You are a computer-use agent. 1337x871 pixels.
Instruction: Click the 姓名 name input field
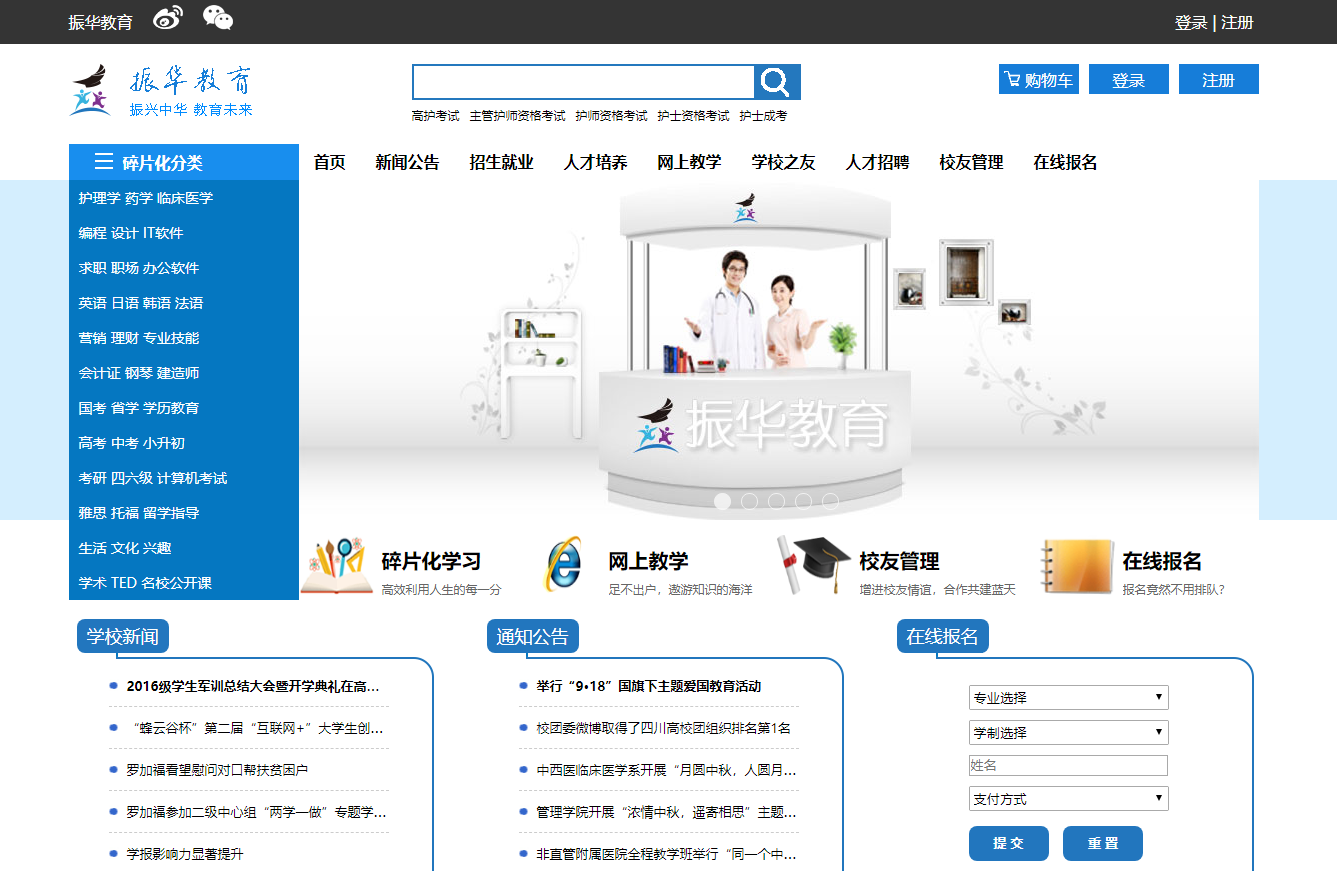[1068, 766]
